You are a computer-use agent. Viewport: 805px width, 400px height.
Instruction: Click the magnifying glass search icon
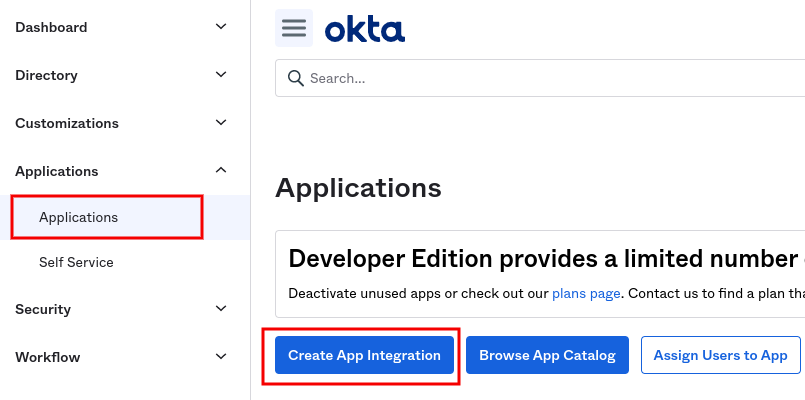coord(295,78)
